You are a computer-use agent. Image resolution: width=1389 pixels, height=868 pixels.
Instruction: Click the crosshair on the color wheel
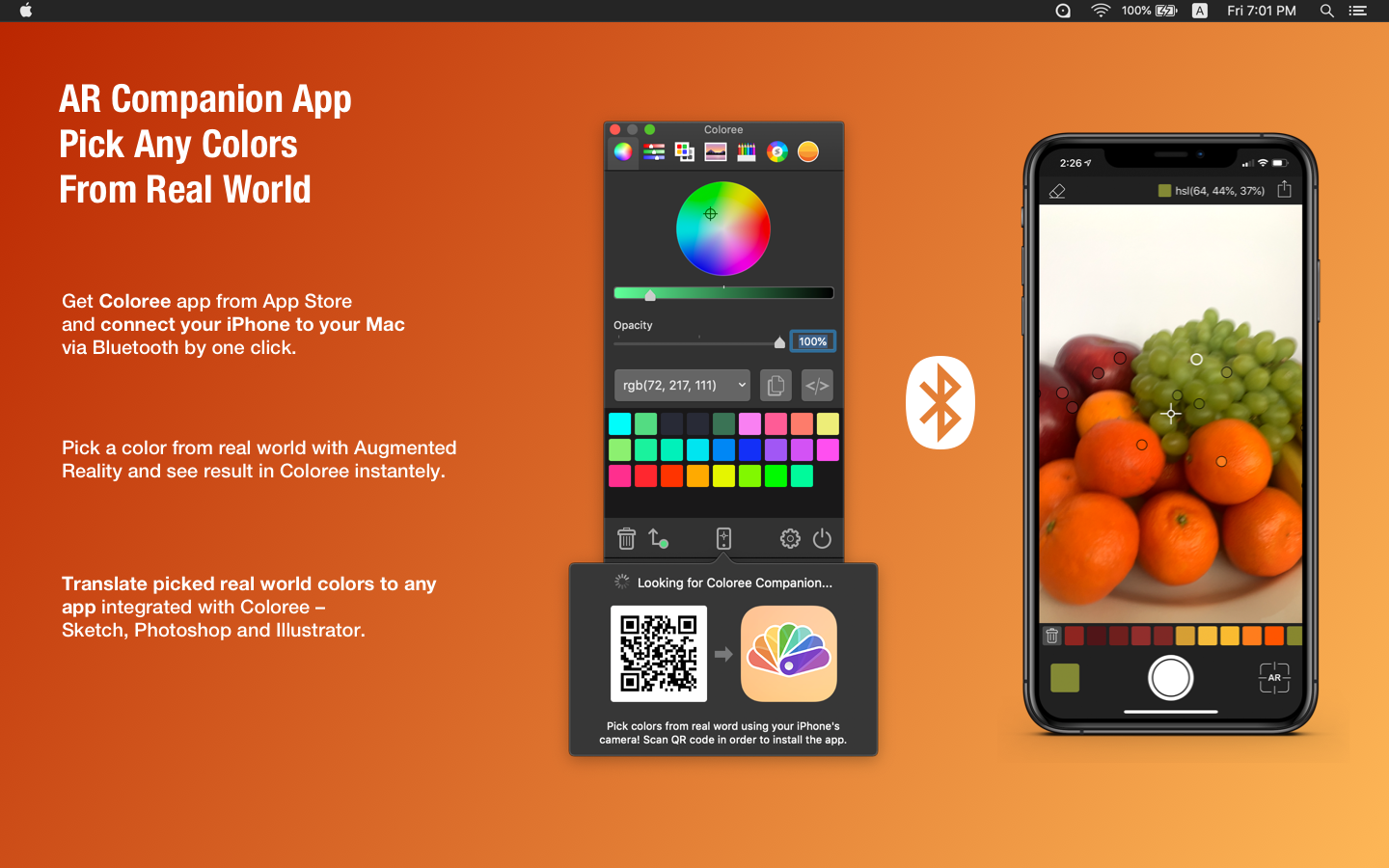[711, 214]
